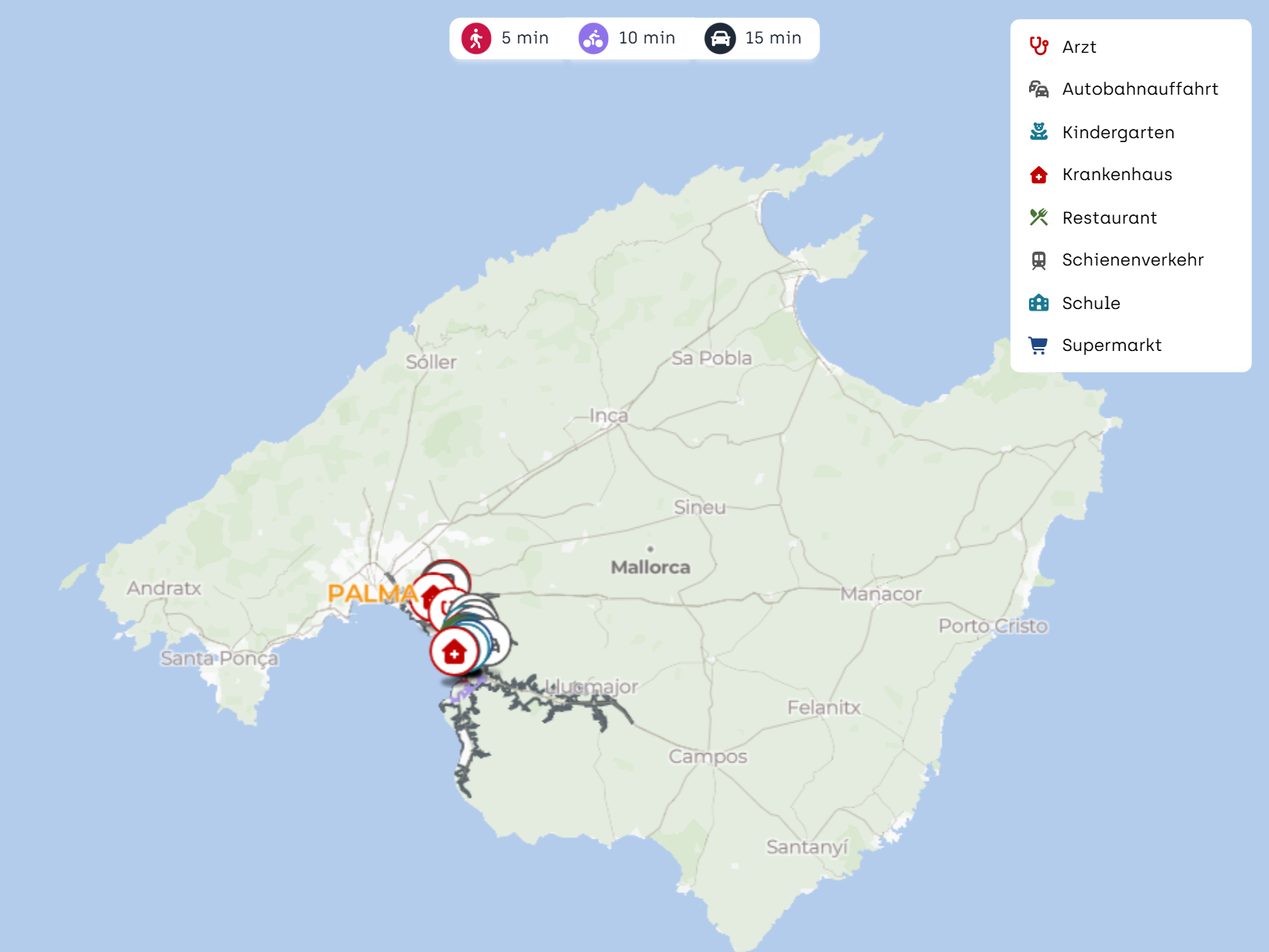
Task: Click the Supermarkt shopping cart icon
Action: coord(1038,346)
